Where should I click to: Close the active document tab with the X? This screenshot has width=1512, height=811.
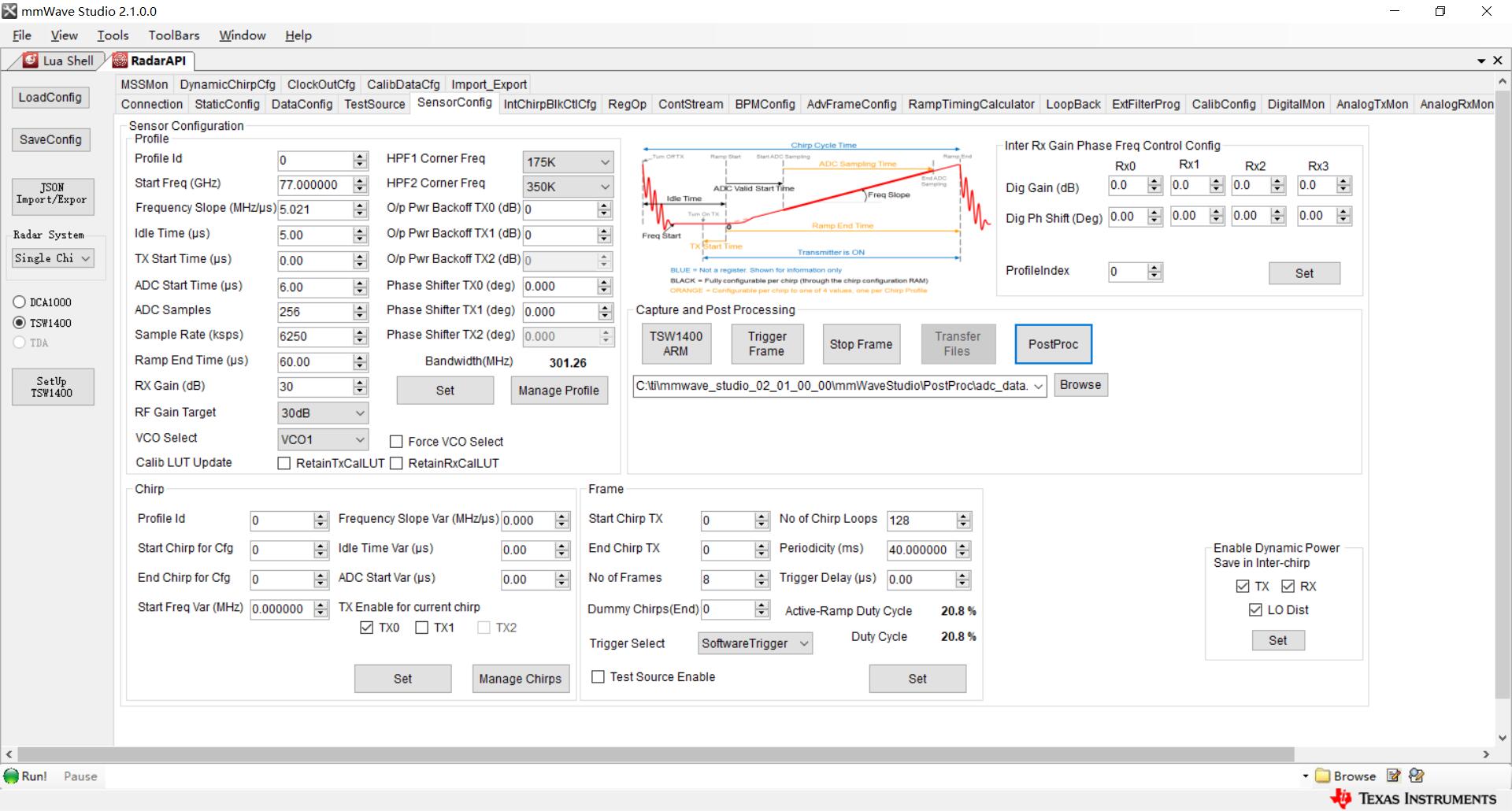(1497, 61)
